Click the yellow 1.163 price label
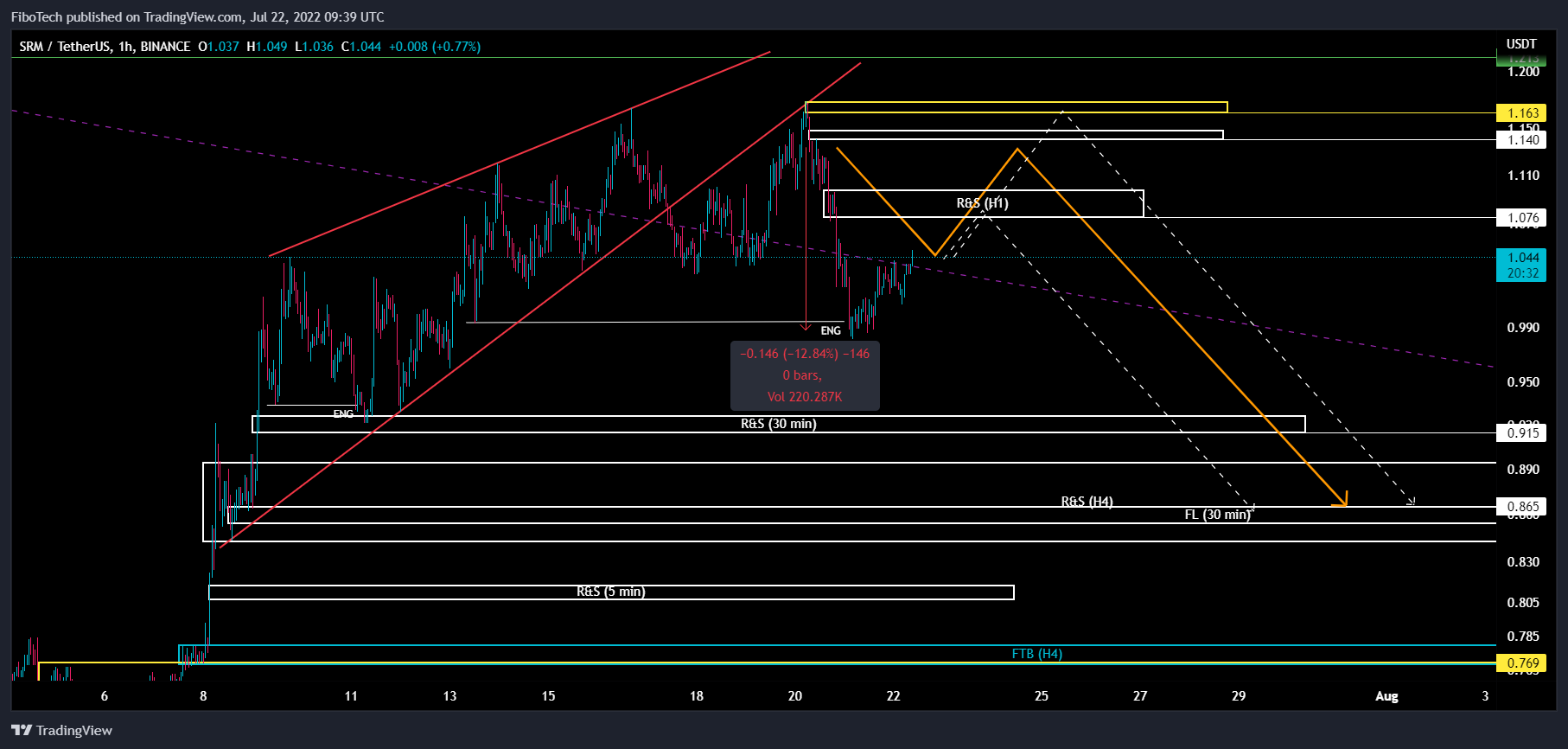Viewport: 1568px width, 749px height. pyautogui.click(x=1521, y=113)
